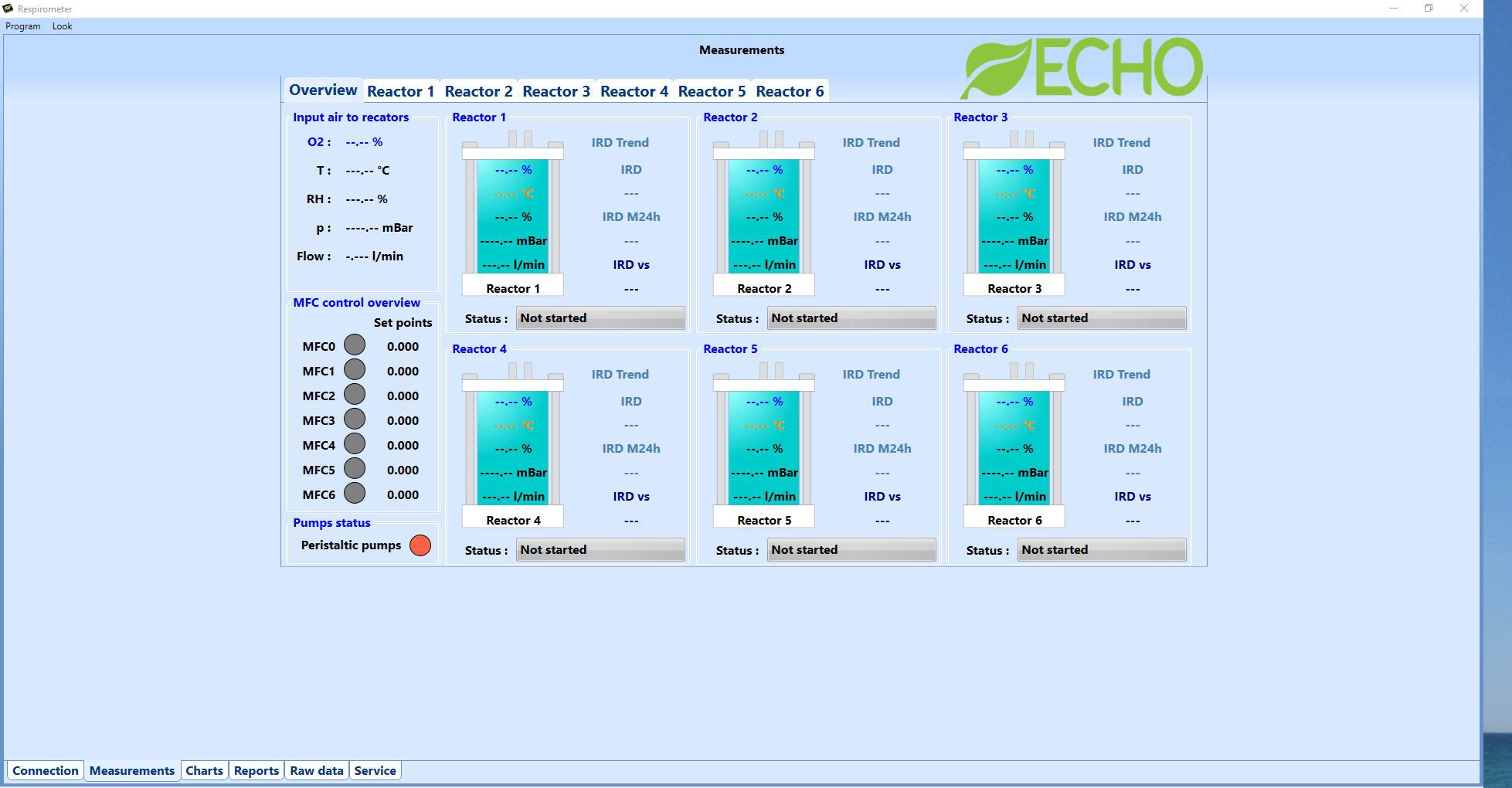Go to the Connection tab
This screenshot has width=1512, height=788.
click(x=45, y=770)
